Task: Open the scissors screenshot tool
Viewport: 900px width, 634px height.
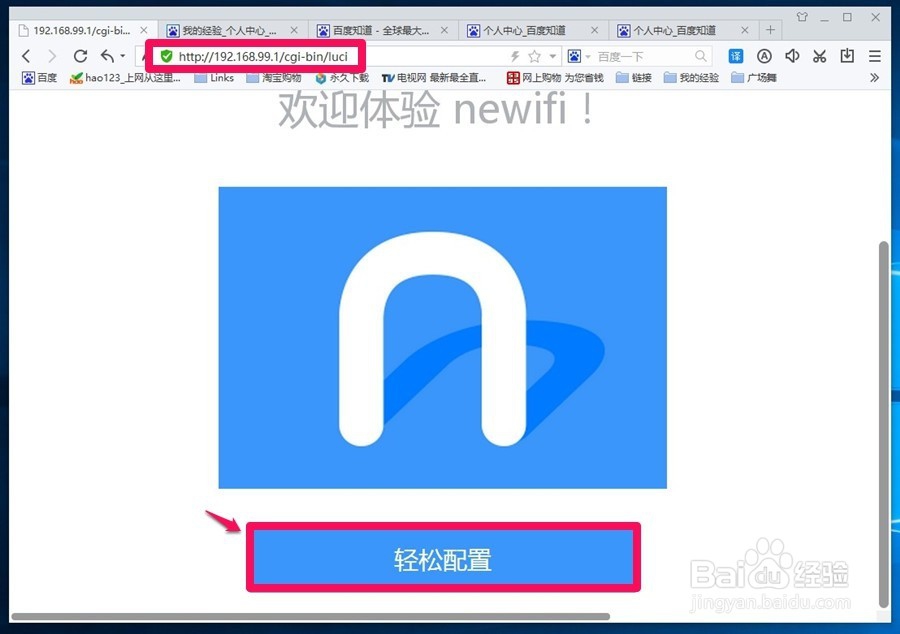Action: (820, 56)
